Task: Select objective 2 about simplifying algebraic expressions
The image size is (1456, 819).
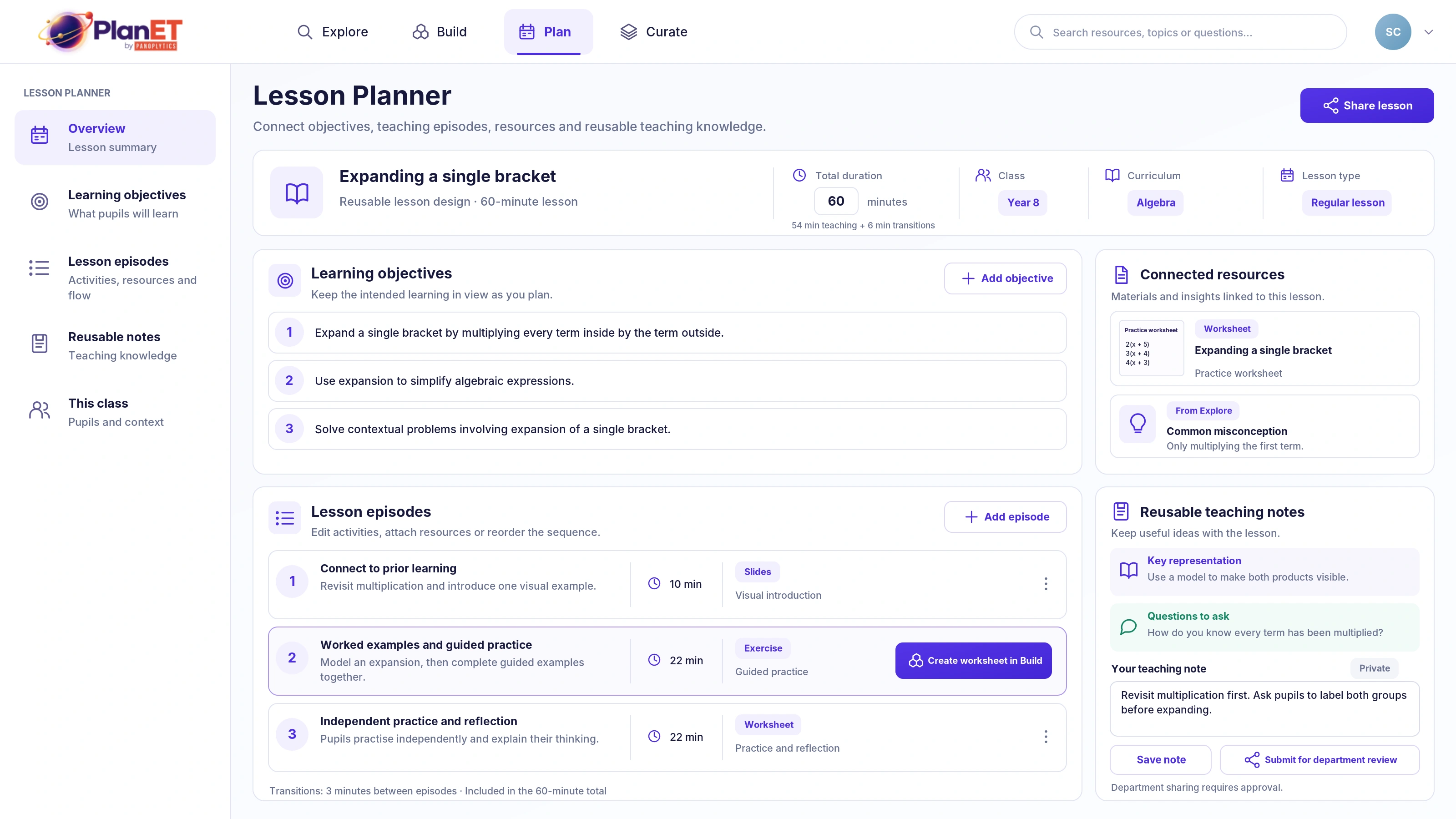Action: 667,380
